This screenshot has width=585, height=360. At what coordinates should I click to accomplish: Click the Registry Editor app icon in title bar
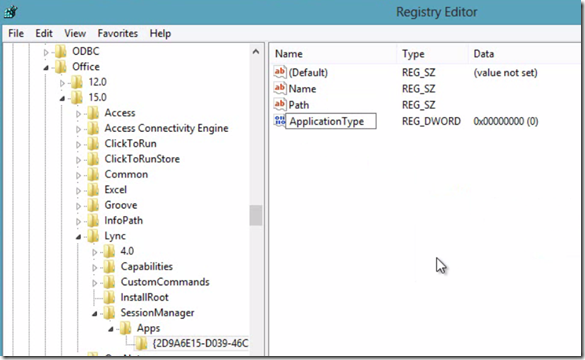(x=11, y=12)
